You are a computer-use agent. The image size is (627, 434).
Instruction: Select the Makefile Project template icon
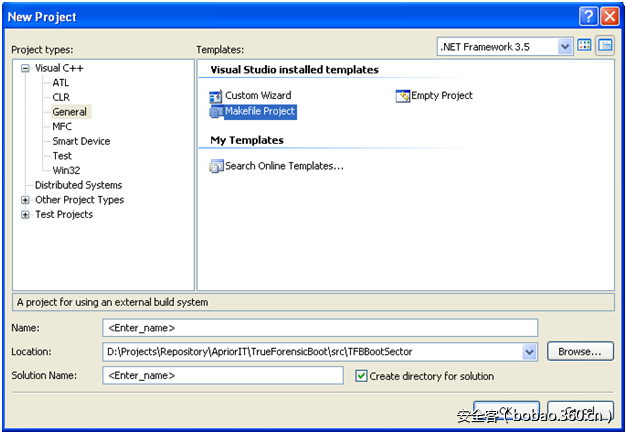click(216, 112)
